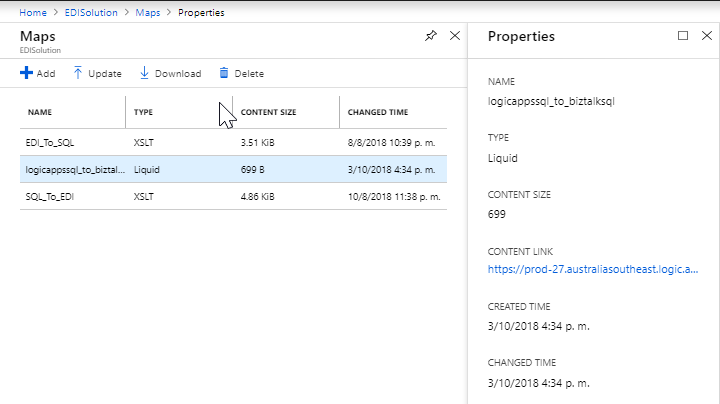
Task: Maximize the Properties blade
Action: pos(683,35)
